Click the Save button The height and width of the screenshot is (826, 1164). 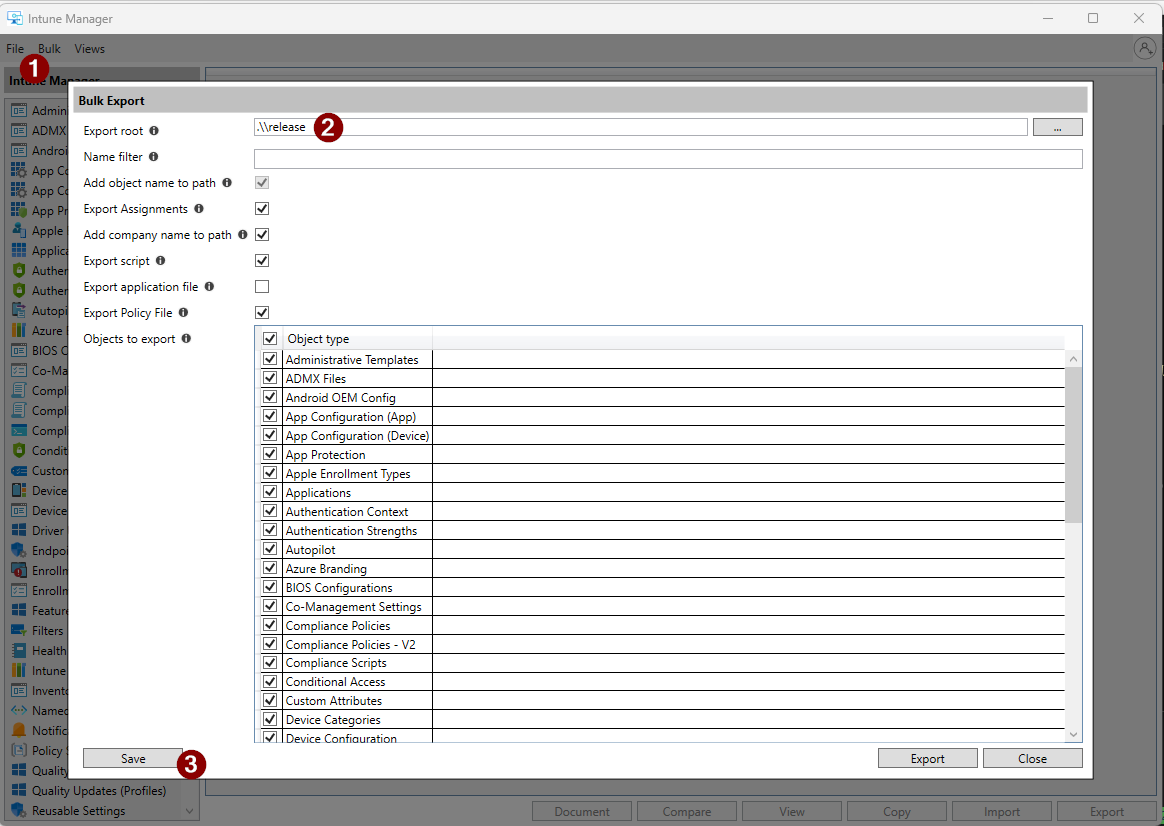133,758
